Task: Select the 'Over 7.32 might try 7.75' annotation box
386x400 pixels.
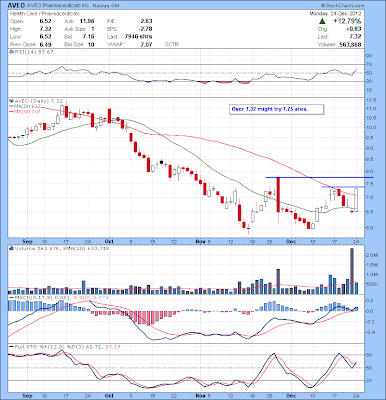Action: 276,109
